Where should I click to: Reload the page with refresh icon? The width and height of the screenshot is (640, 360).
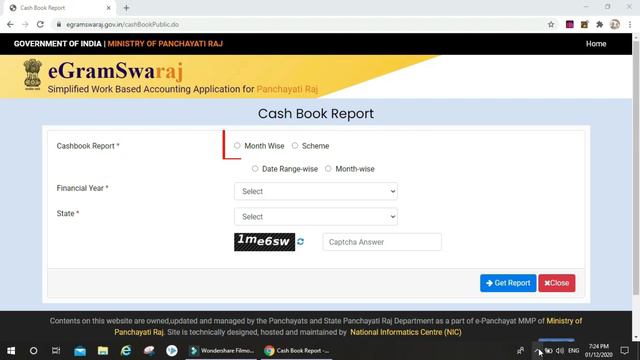40,24
